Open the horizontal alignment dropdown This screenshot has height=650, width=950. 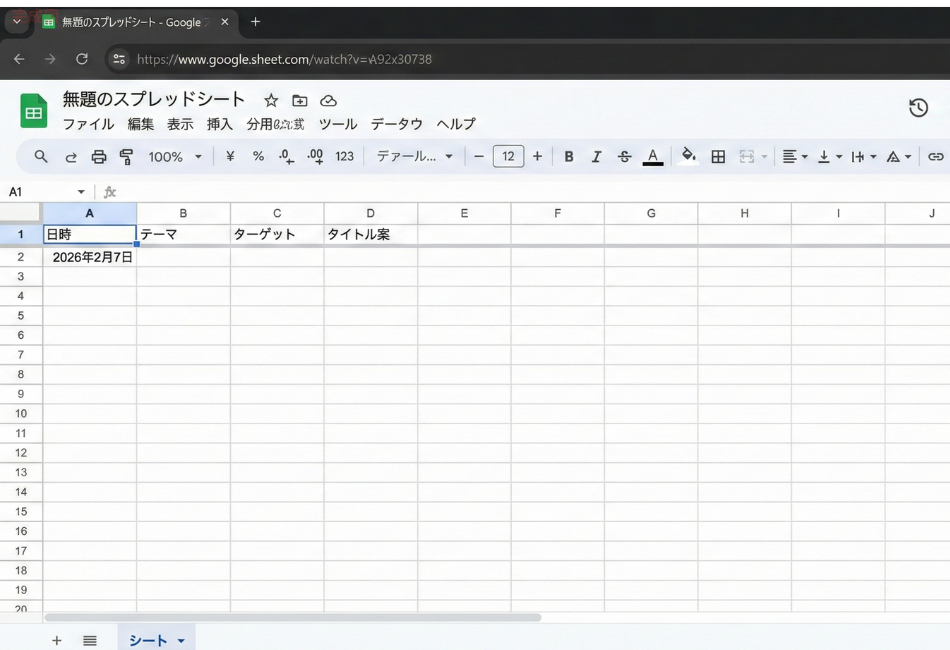(x=793, y=156)
